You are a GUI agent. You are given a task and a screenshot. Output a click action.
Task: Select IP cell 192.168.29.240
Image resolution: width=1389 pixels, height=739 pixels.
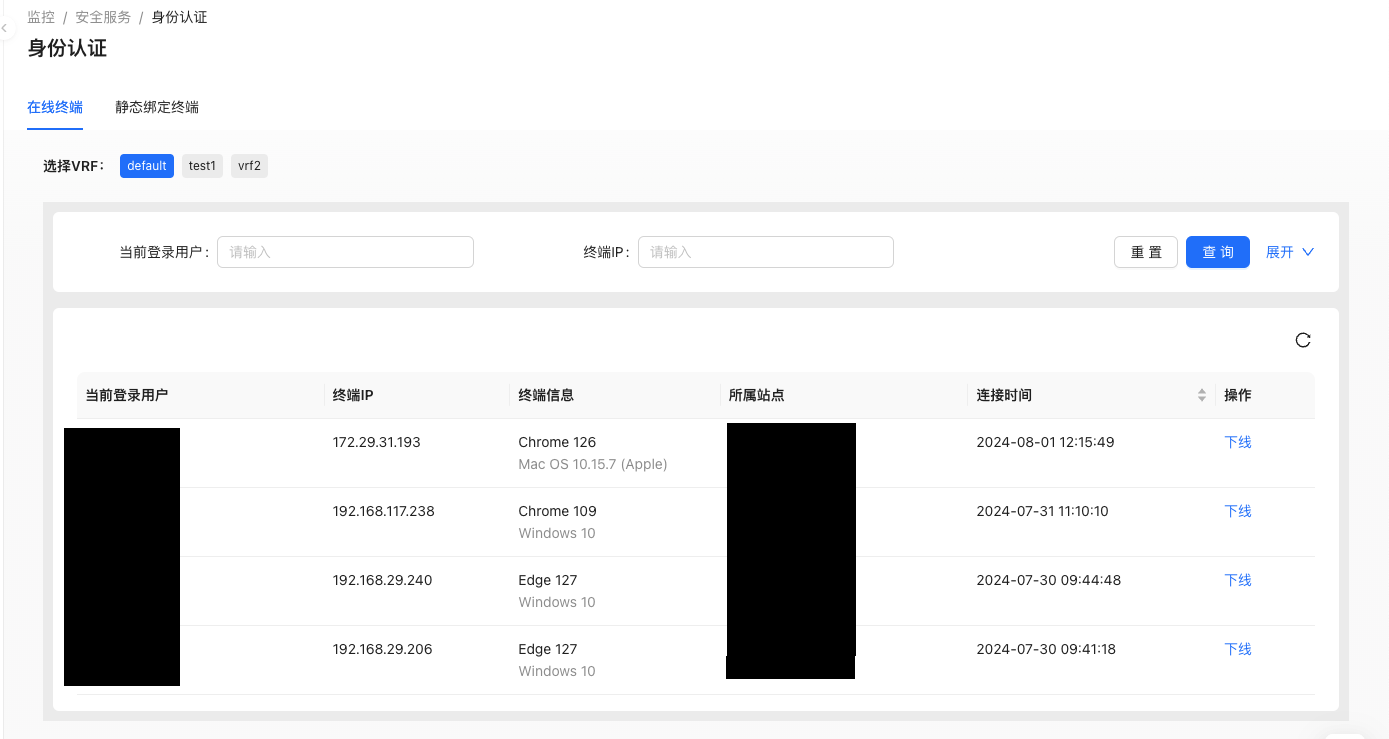pos(383,580)
